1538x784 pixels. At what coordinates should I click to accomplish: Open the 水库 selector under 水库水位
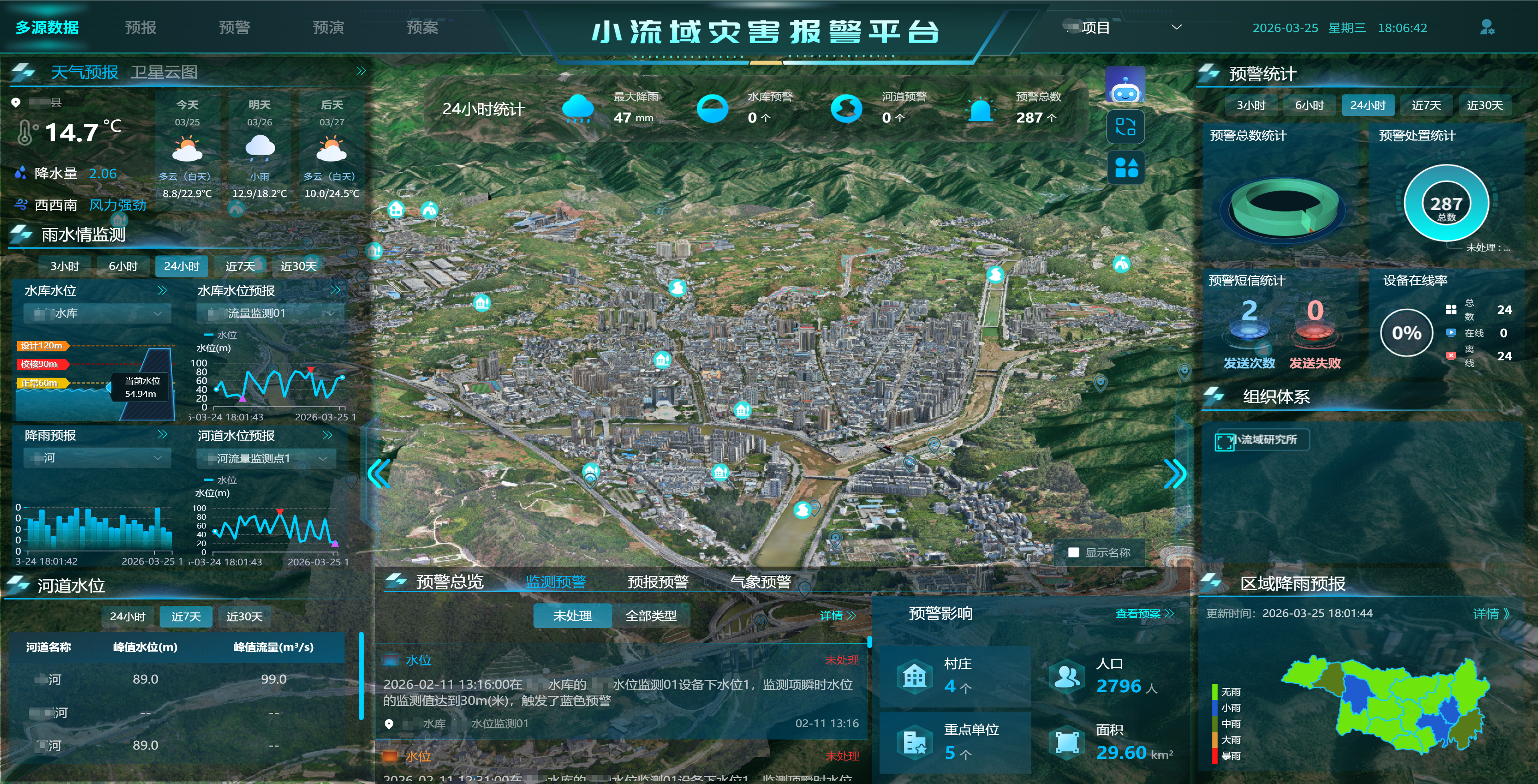coord(97,314)
